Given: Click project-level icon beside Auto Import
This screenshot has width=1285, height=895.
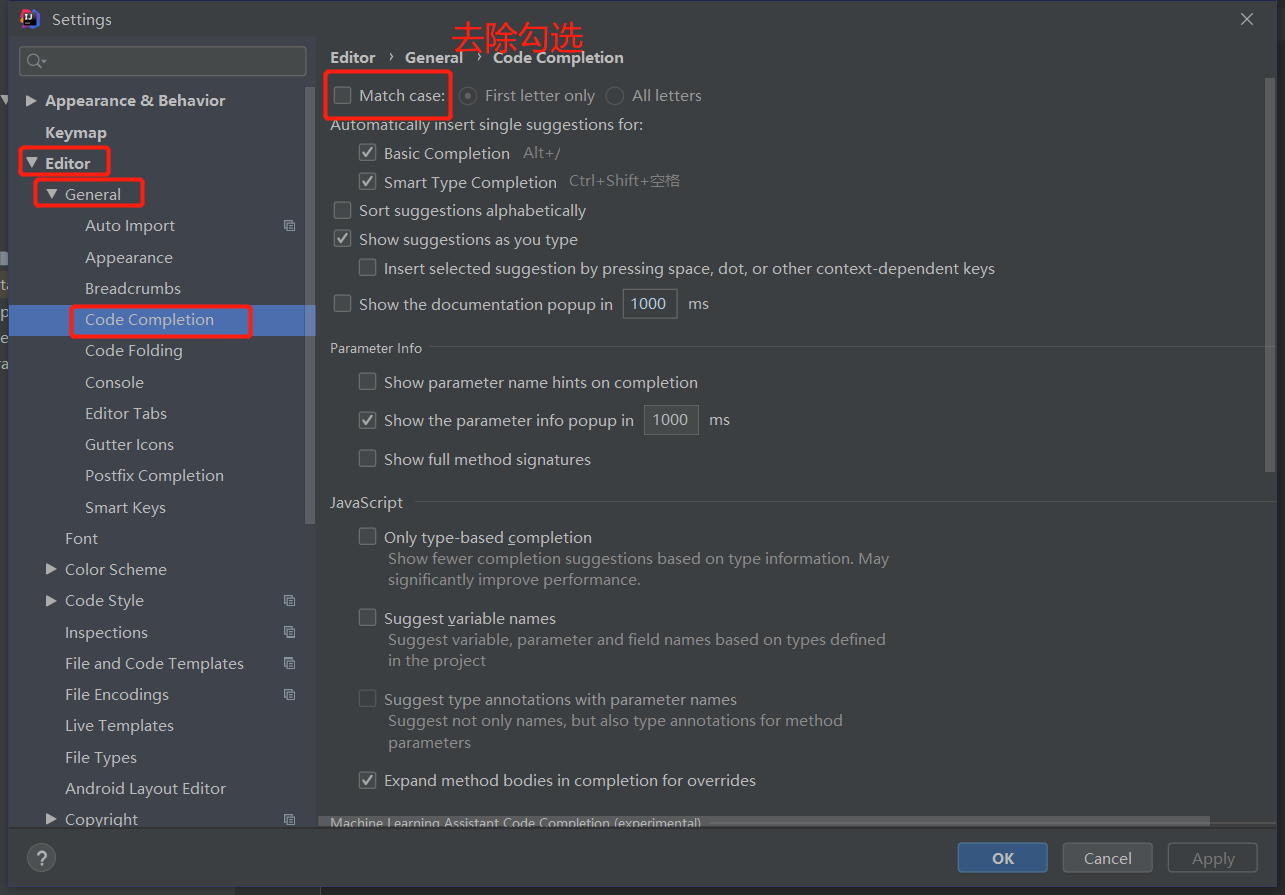Looking at the screenshot, I should click(289, 226).
